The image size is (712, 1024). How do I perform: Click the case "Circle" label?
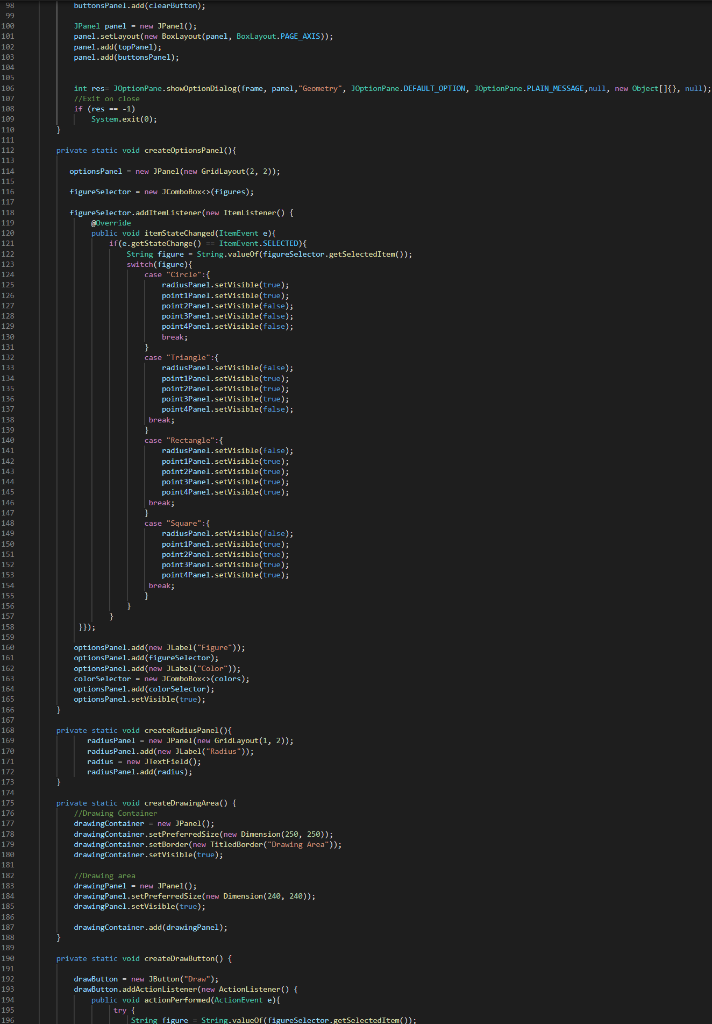pyautogui.click(x=177, y=275)
